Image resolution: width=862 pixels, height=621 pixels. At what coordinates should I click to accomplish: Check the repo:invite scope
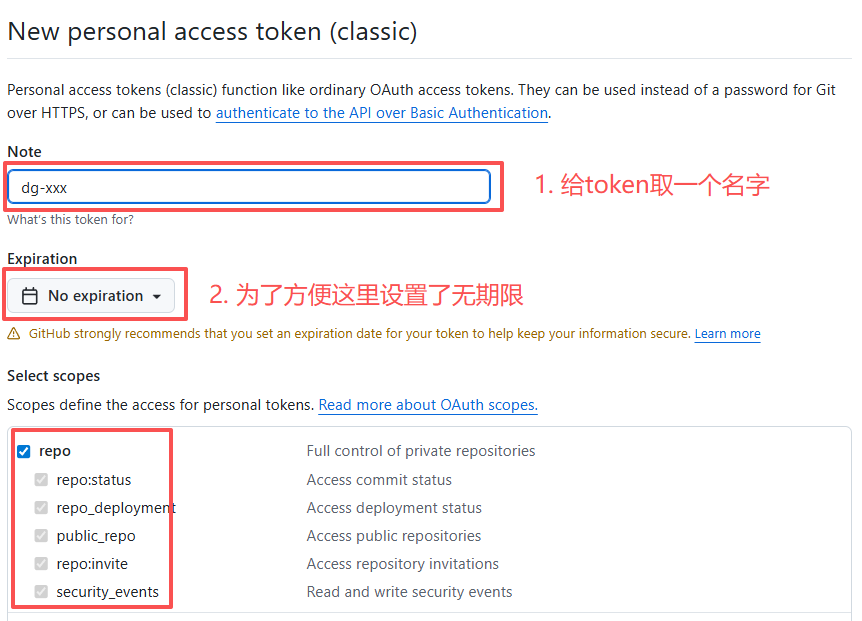pos(41,563)
